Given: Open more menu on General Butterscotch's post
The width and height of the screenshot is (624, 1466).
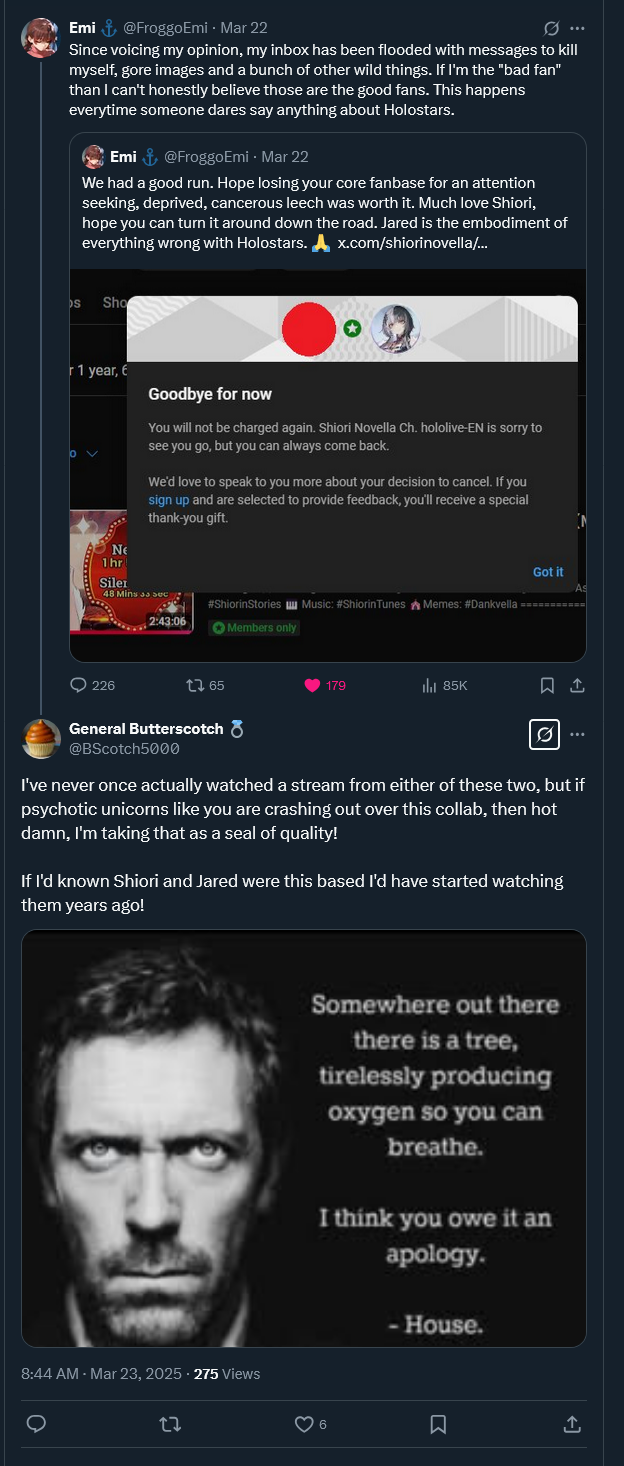Looking at the screenshot, I should tap(577, 734).
